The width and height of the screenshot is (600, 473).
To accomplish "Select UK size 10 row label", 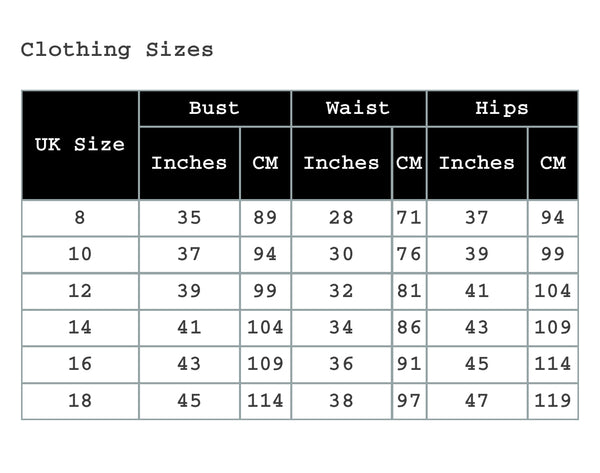I will [x=80, y=254].
